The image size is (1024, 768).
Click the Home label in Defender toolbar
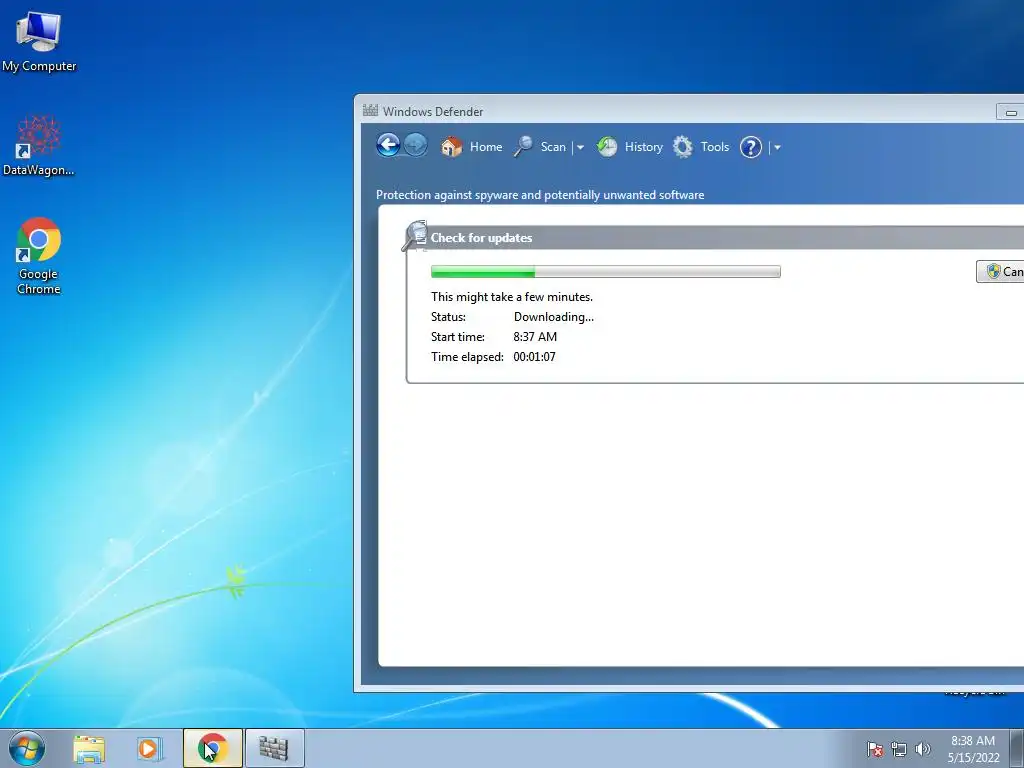[x=486, y=147]
